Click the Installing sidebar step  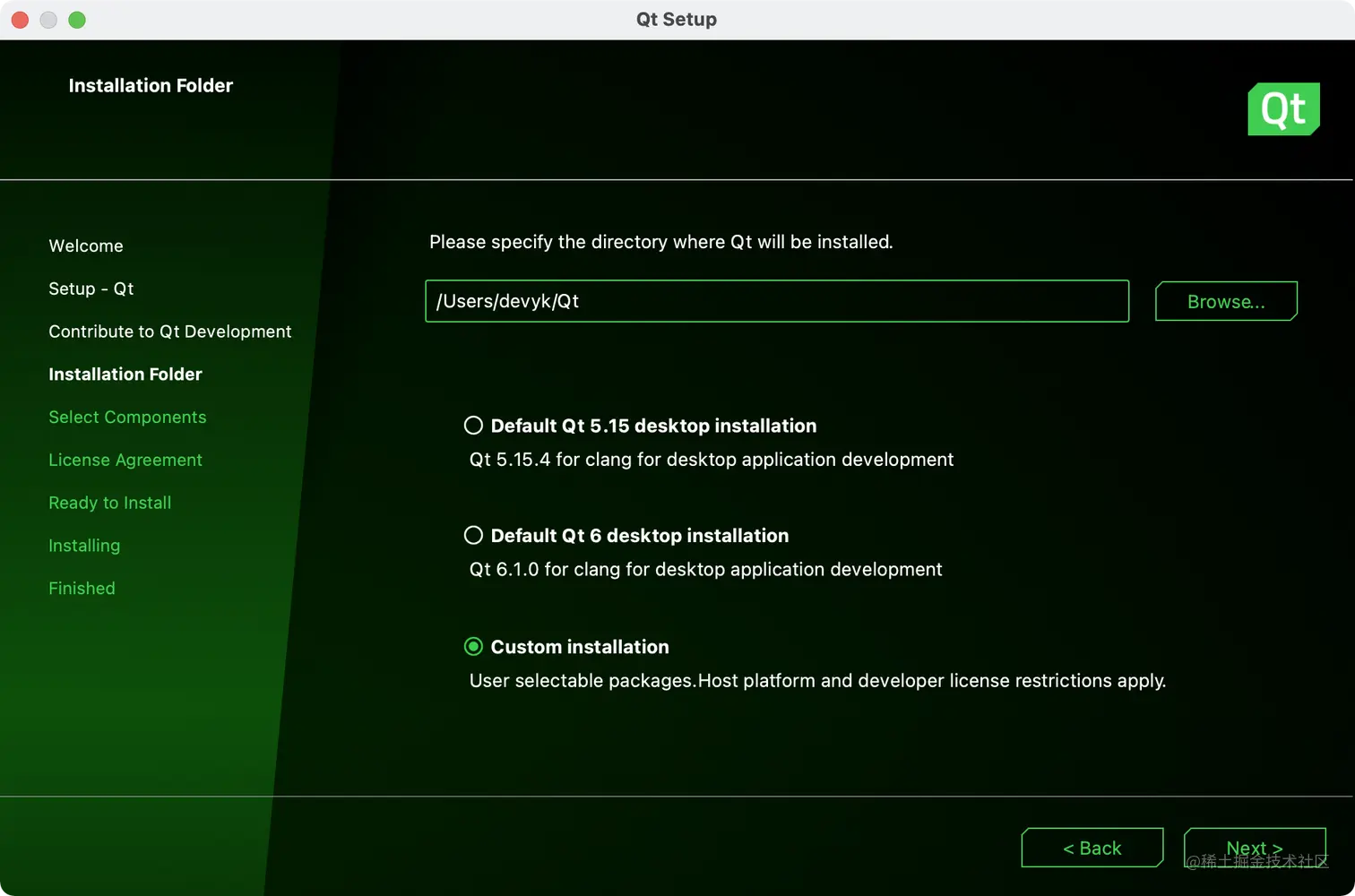84,546
